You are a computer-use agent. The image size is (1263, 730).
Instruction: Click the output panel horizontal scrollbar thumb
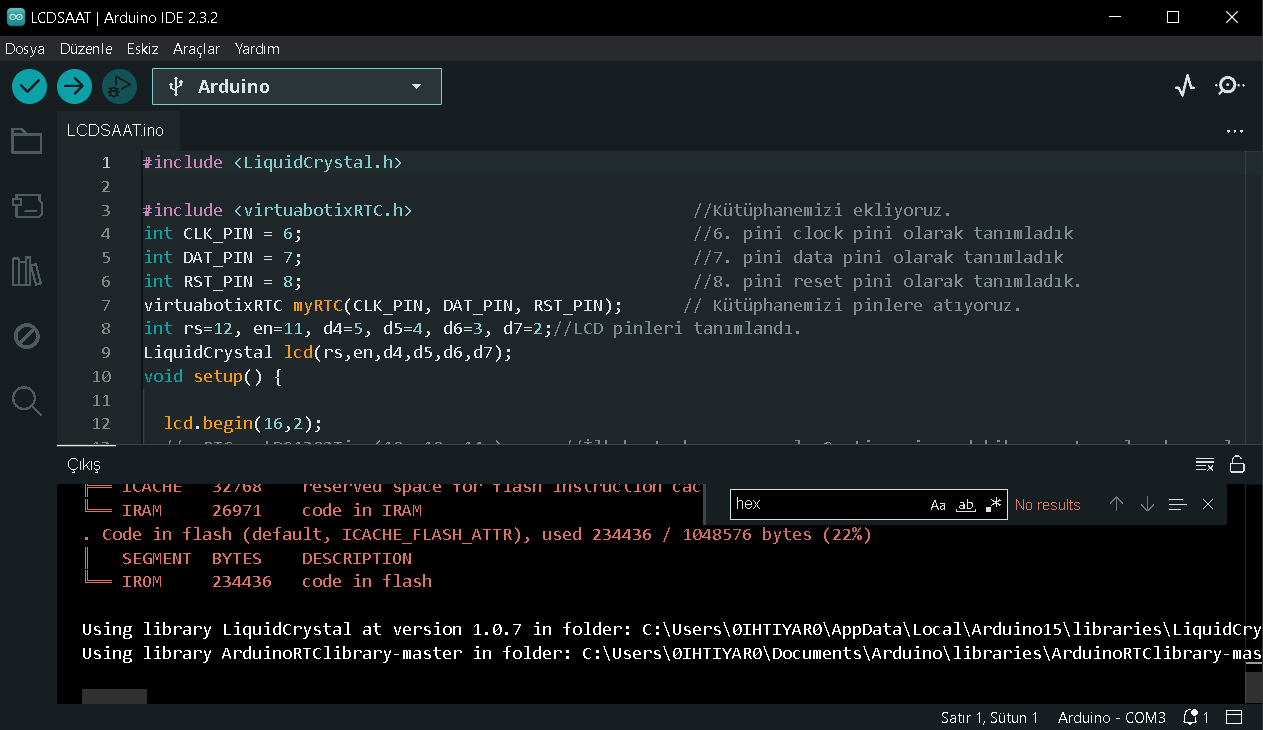coord(114,696)
